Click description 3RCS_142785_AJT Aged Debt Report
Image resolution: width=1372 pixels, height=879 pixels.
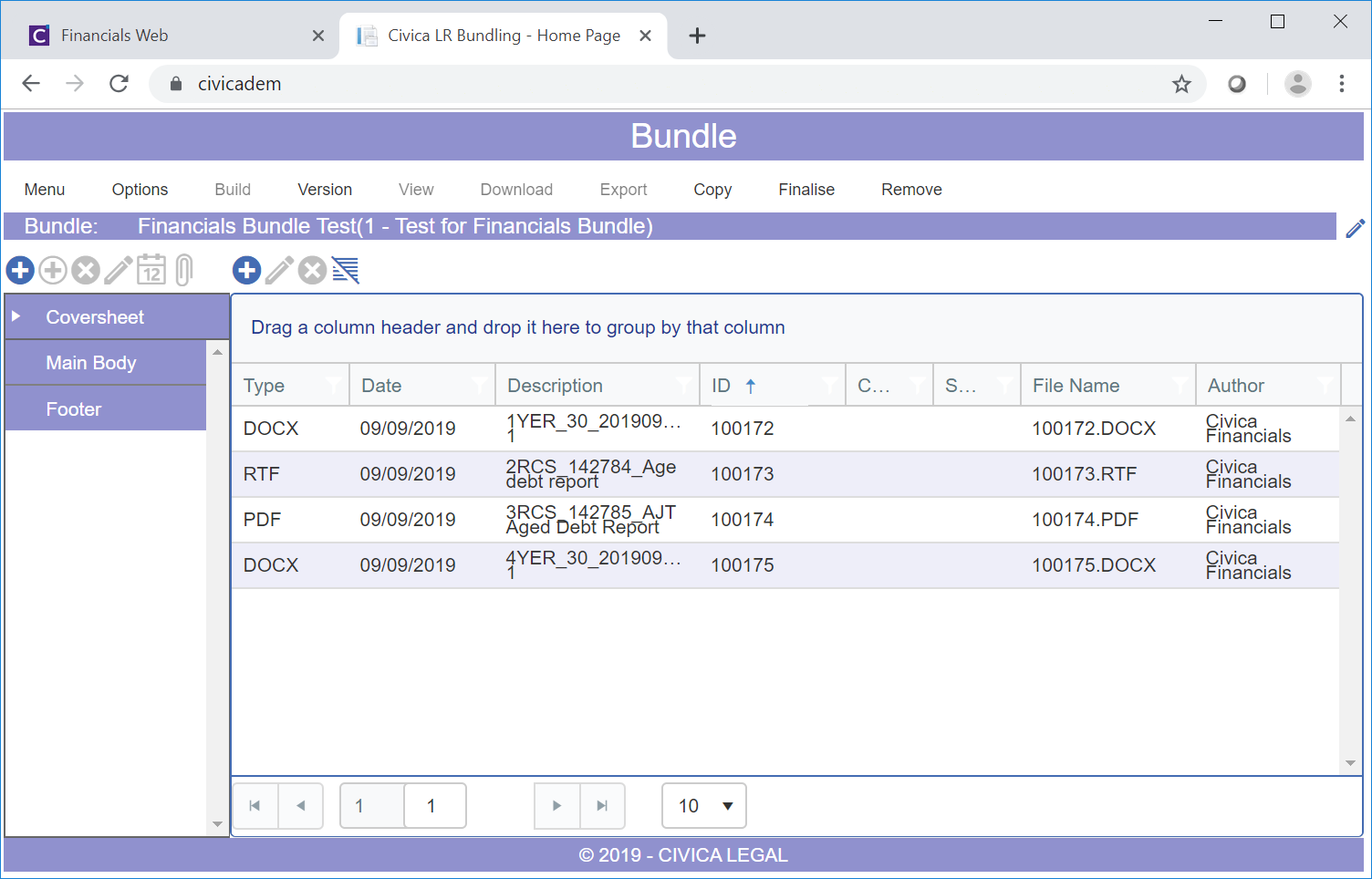click(591, 520)
